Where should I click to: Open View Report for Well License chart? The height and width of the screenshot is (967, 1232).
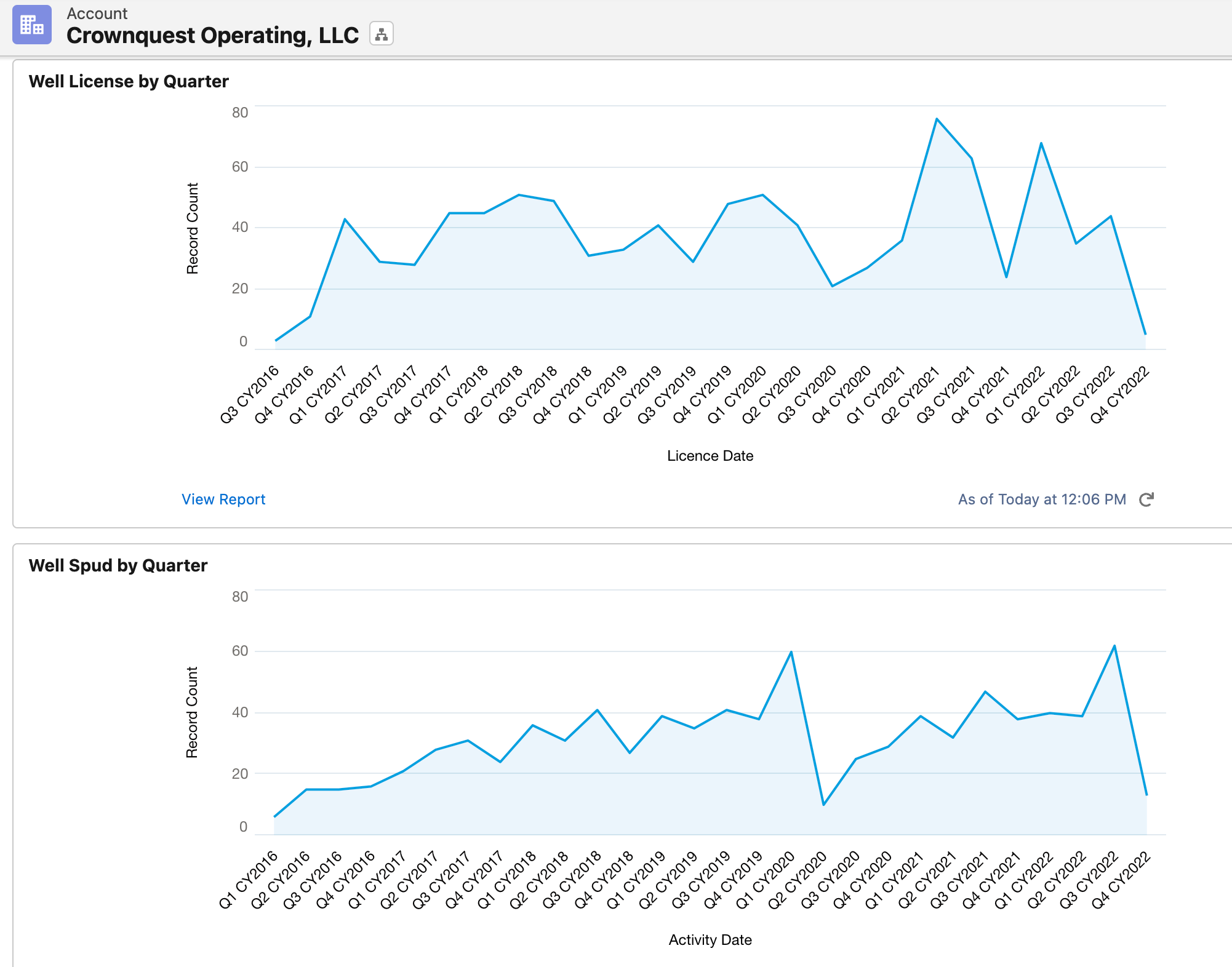pyautogui.click(x=223, y=499)
